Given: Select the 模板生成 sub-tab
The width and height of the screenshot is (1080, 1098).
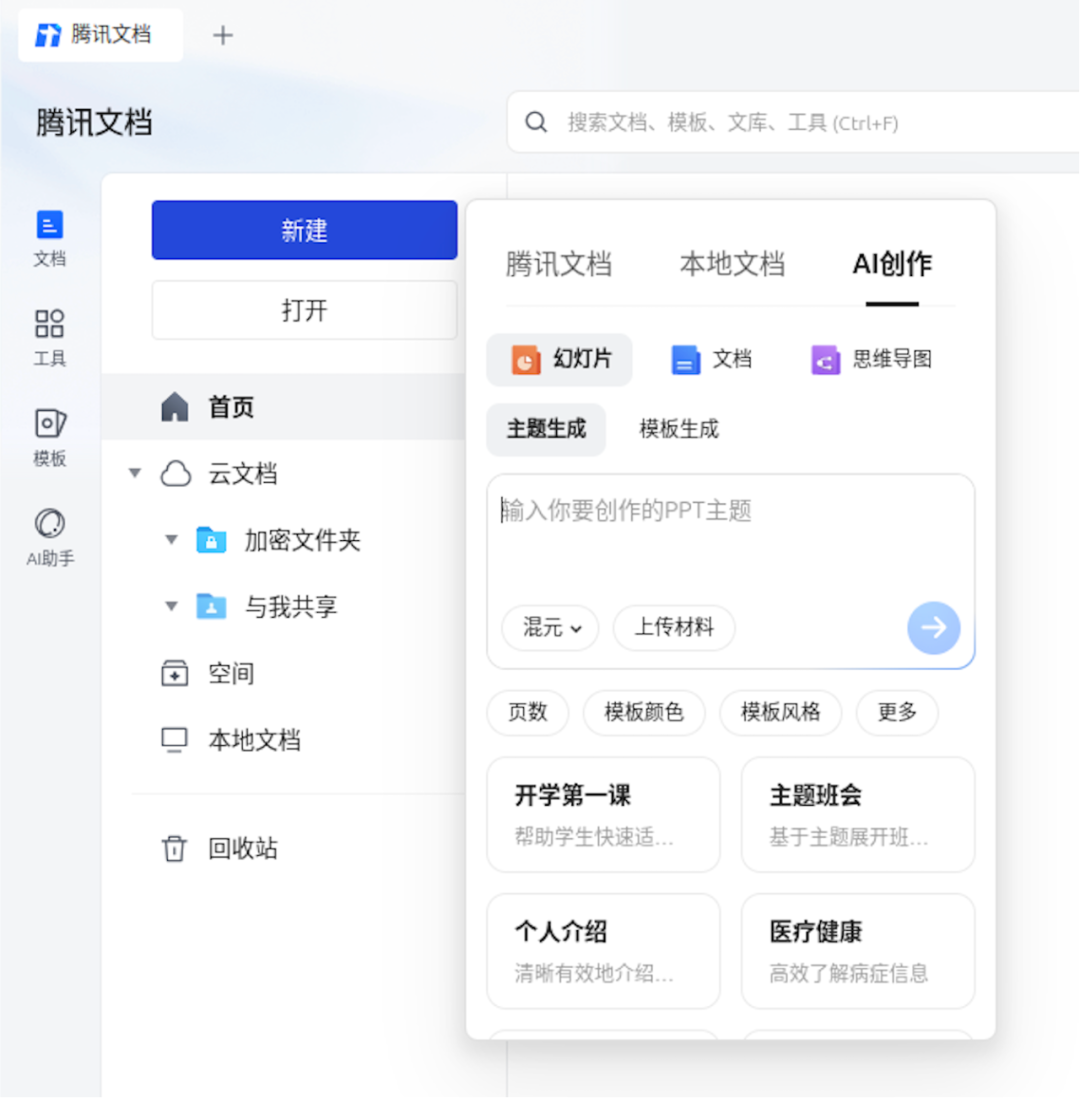Looking at the screenshot, I should point(679,429).
